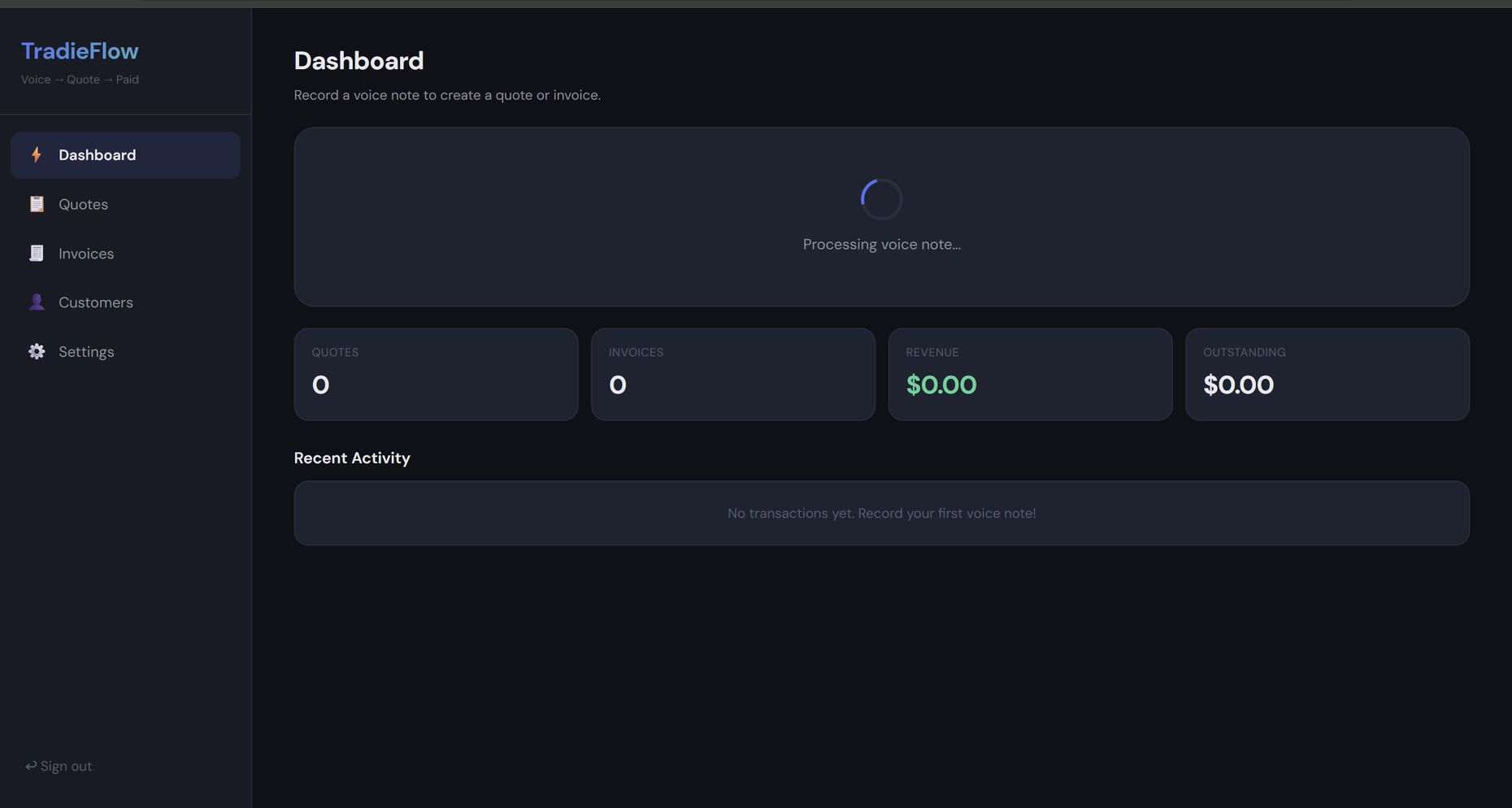Screen dimensions: 1512x808
Task: Click the Dashboard lightning bolt icon
Action: tap(37, 155)
